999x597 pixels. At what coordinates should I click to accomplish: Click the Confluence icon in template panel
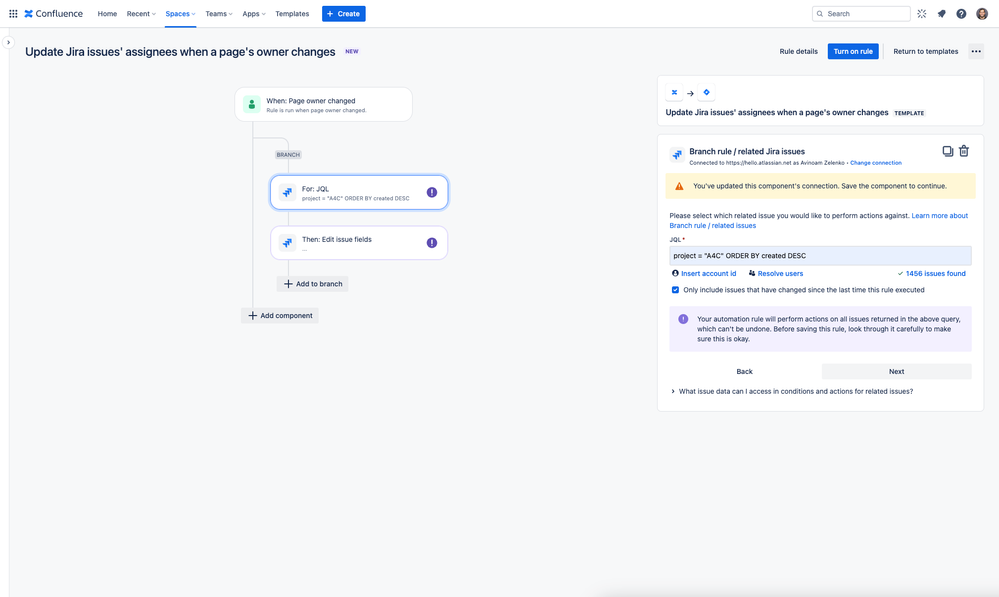(x=674, y=92)
